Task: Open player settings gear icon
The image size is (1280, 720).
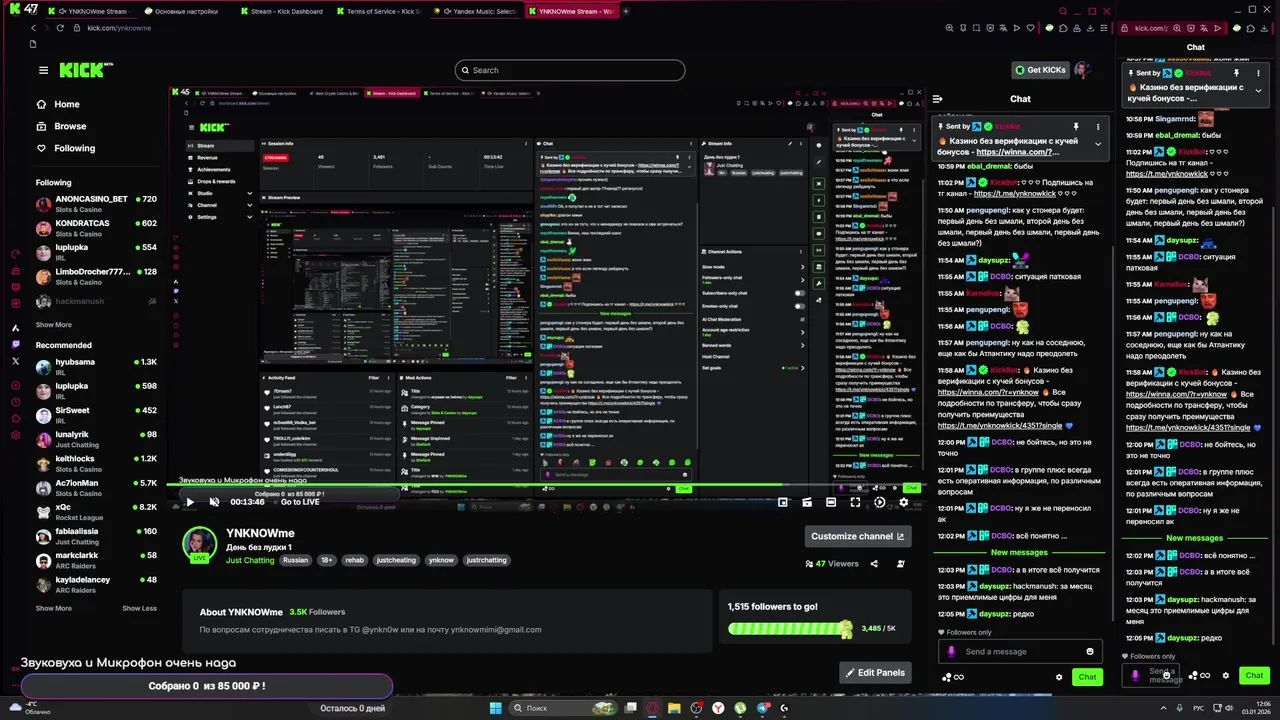Action: pos(903,502)
